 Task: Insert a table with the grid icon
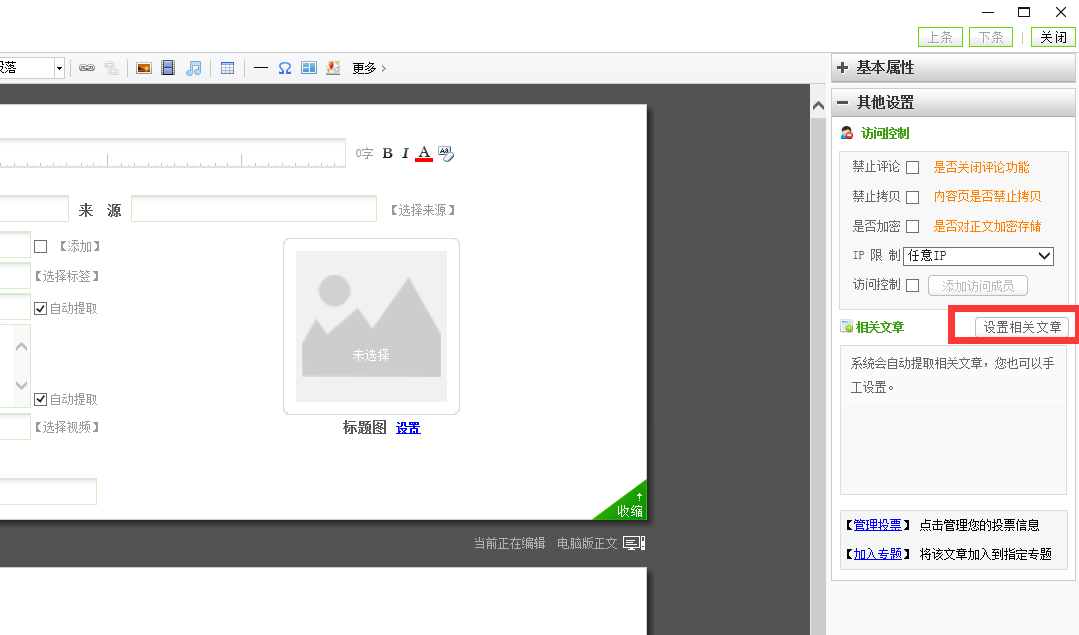point(227,68)
